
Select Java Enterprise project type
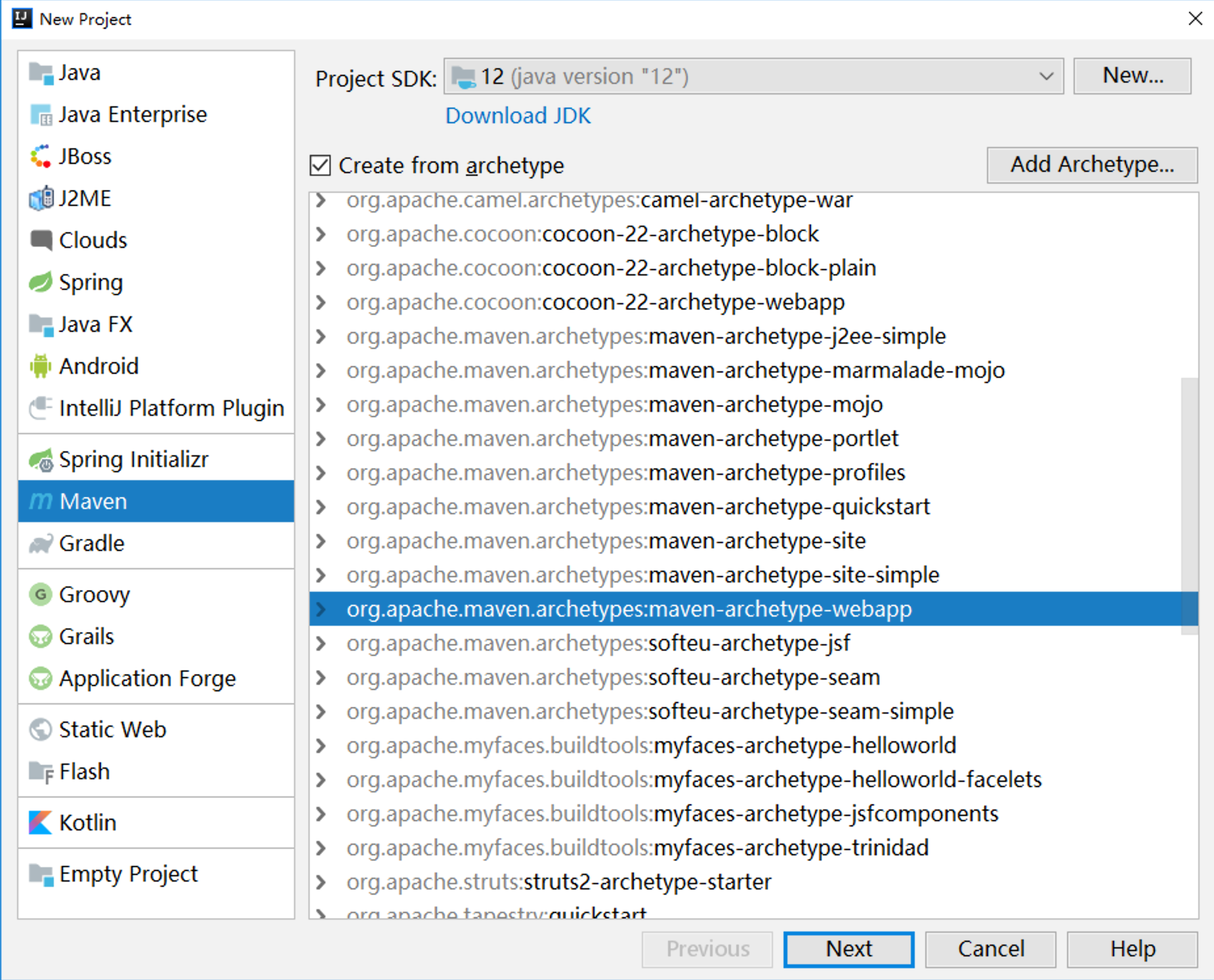156,115
